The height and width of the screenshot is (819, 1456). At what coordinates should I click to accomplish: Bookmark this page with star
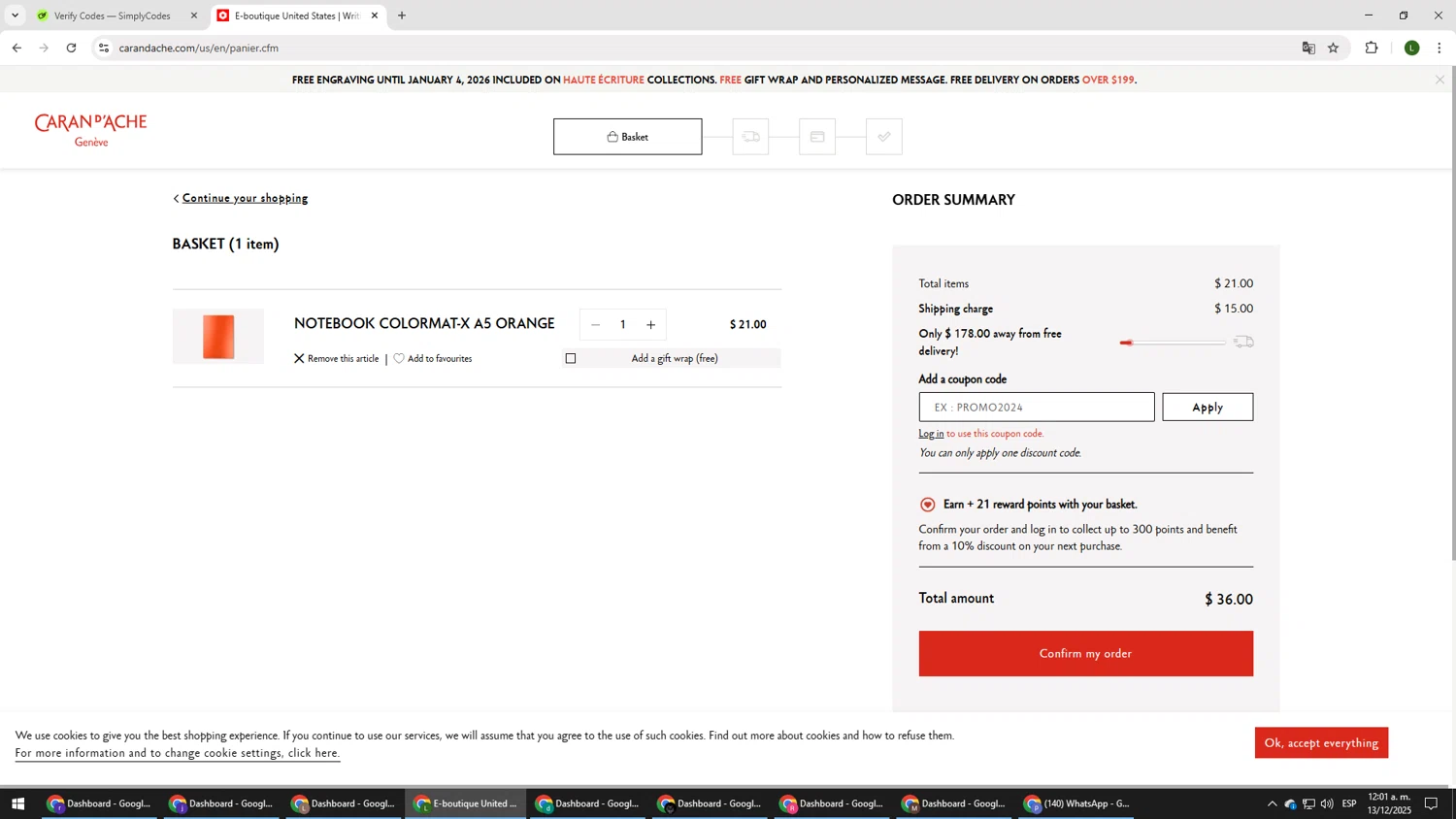pyautogui.click(x=1334, y=48)
